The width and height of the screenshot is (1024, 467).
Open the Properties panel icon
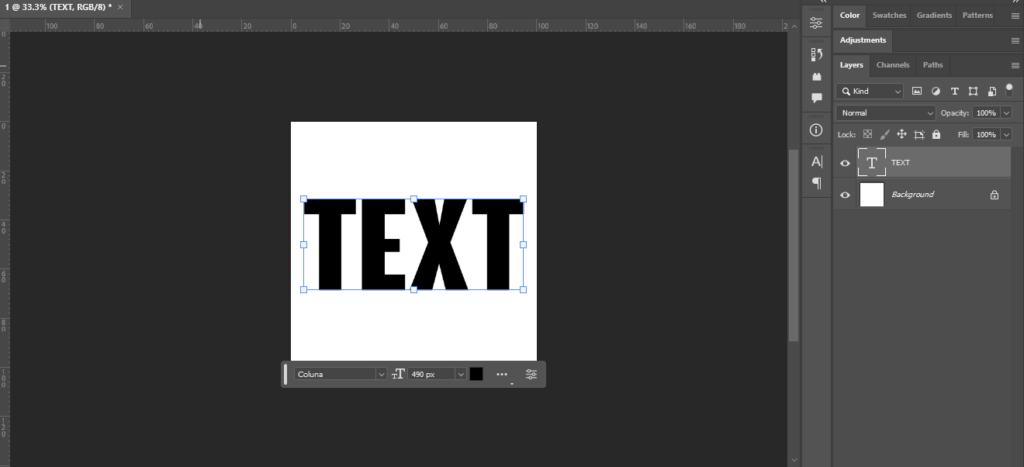(817, 22)
